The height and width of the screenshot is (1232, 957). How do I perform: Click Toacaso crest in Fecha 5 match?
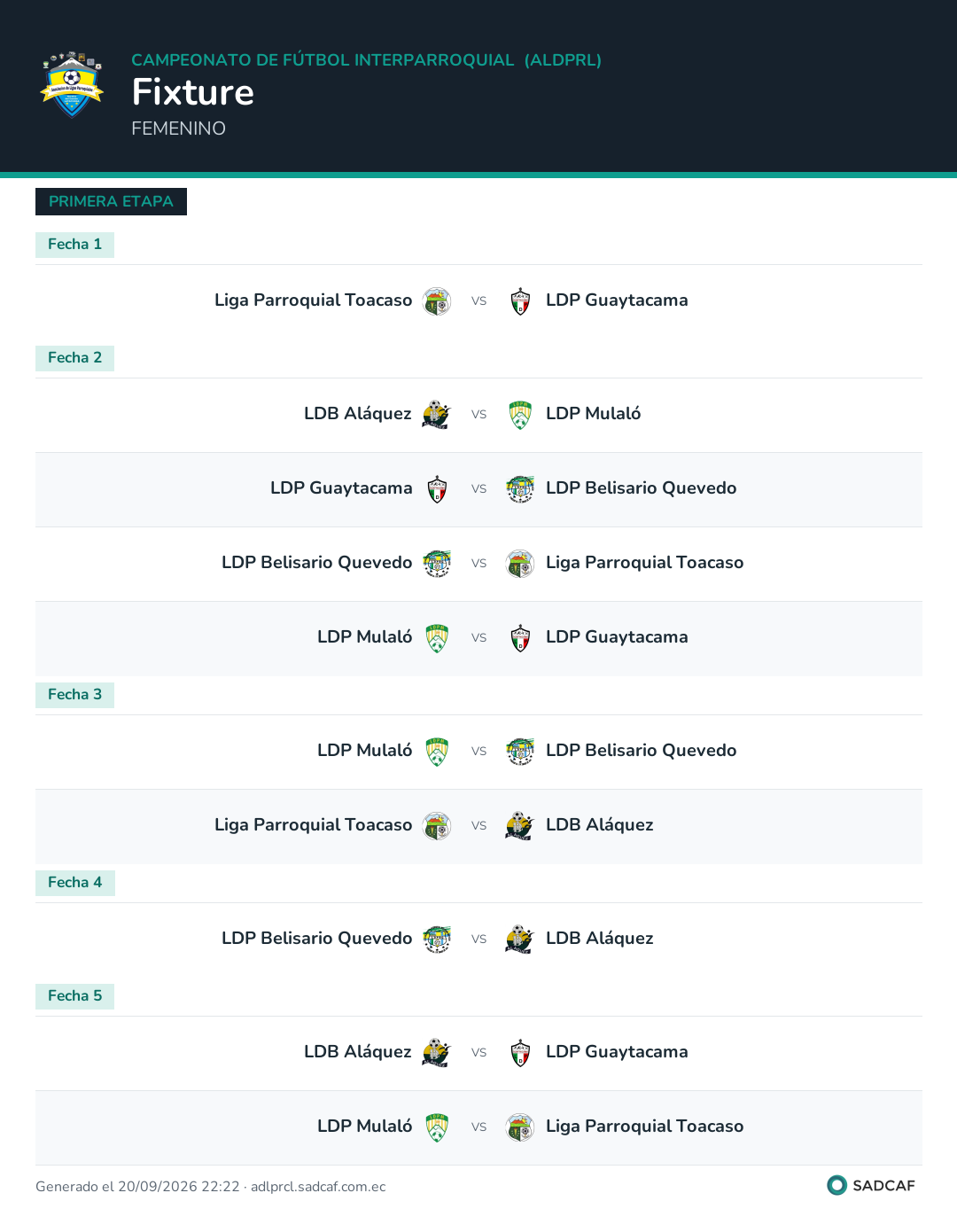[520, 1127]
